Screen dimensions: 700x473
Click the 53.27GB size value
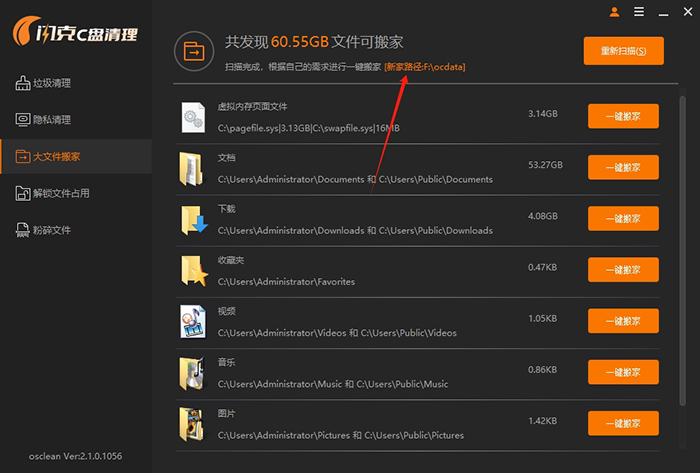click(545, 165)
